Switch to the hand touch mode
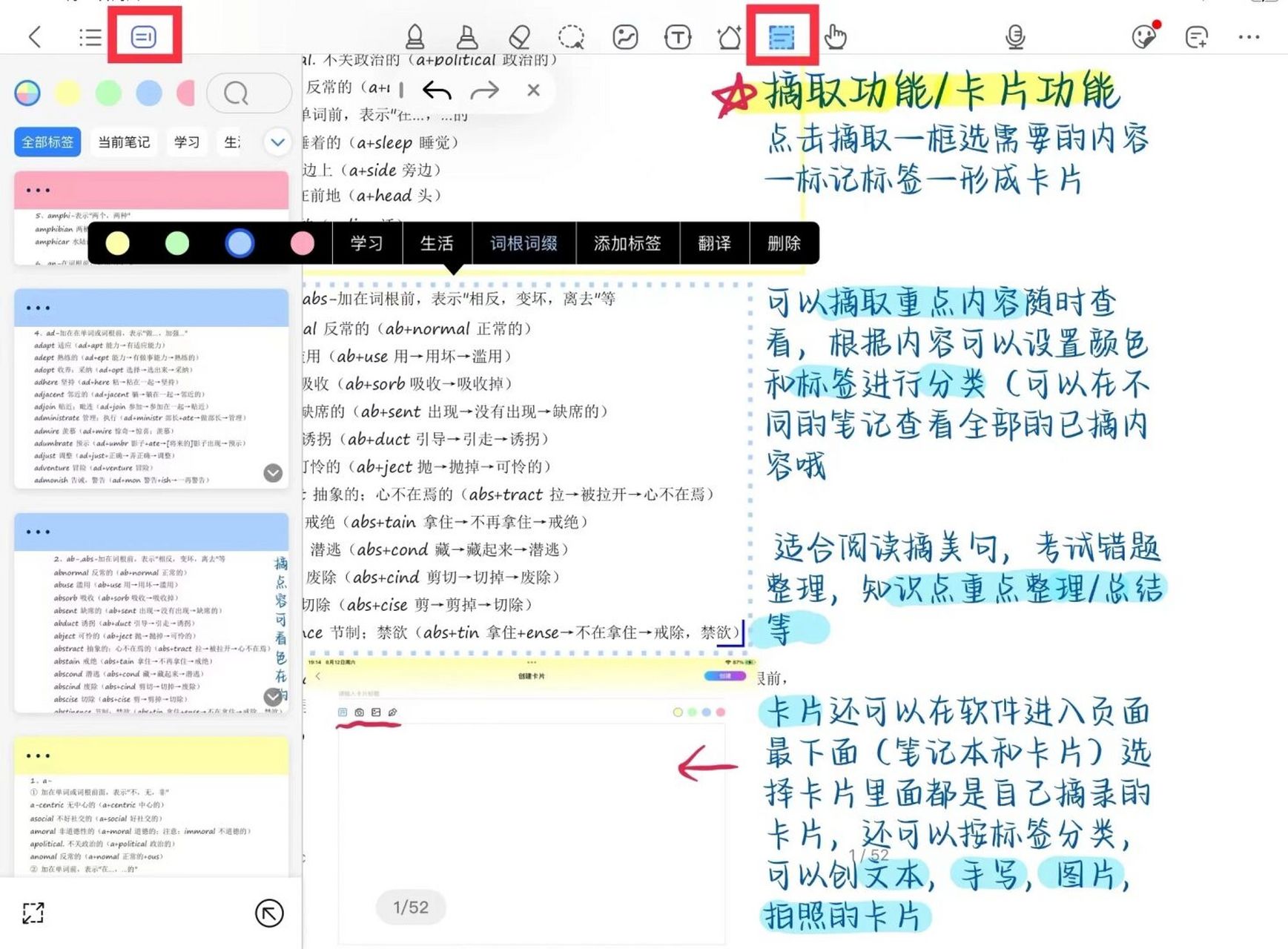 pos(835,36)
